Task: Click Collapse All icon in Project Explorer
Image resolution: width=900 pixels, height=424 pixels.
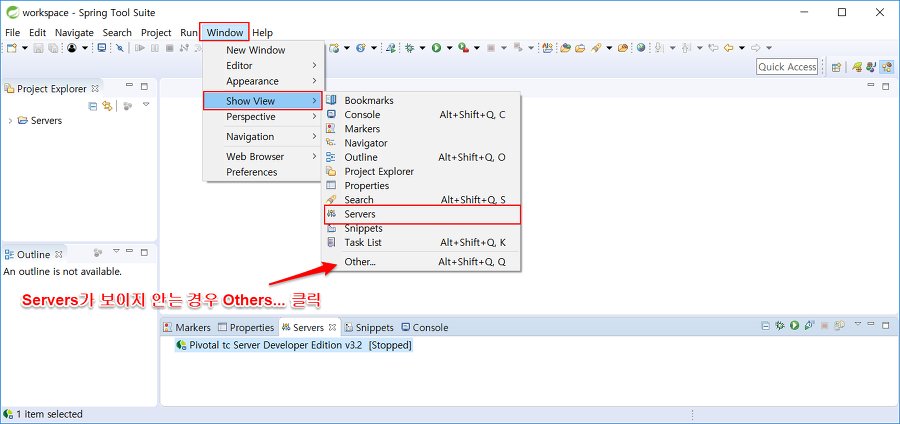Action: point(92,106)
